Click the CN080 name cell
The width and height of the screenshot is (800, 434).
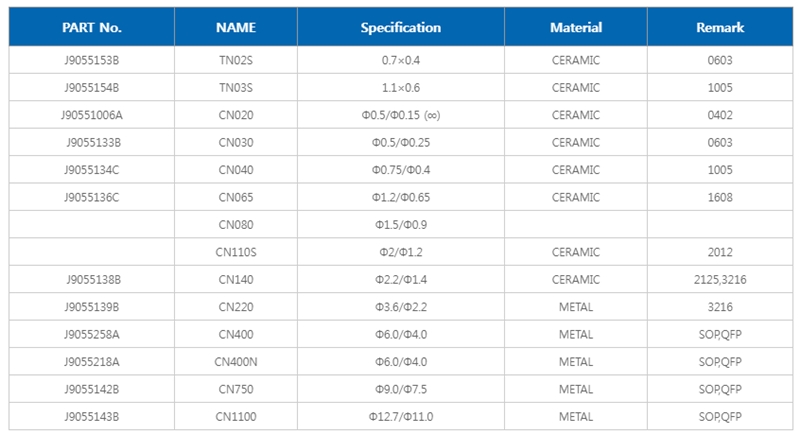point(236,224)
